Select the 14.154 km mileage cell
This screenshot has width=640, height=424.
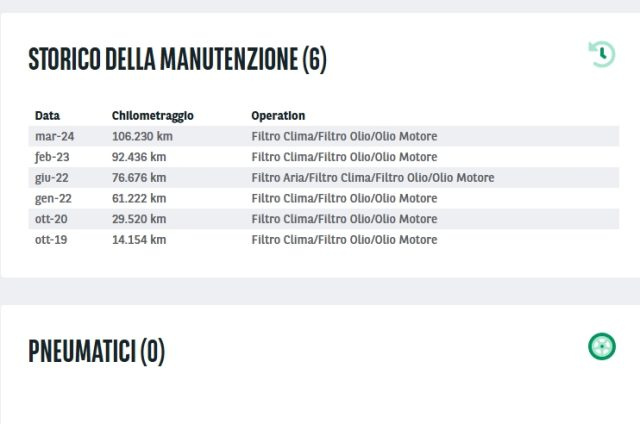coord(139,240)
